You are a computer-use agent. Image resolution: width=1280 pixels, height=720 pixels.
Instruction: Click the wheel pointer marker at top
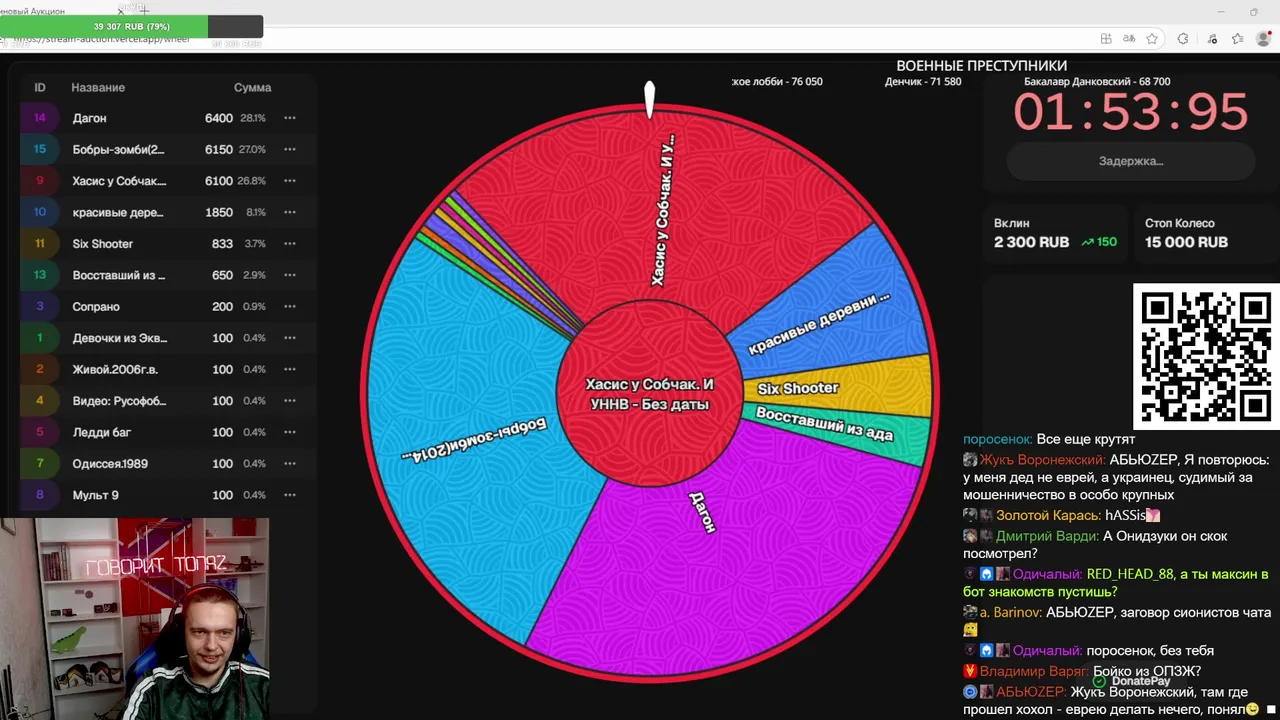[x=650, y=99]
